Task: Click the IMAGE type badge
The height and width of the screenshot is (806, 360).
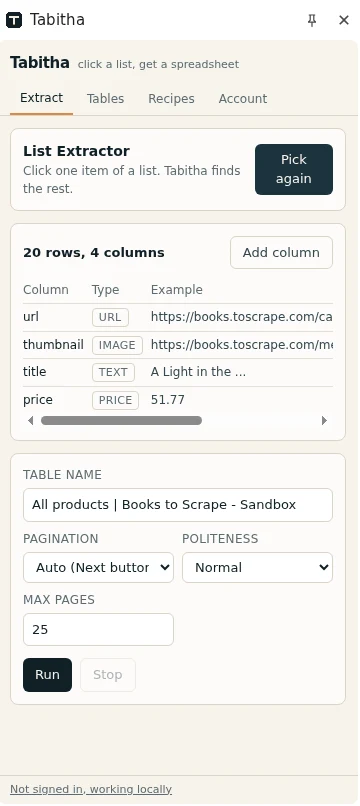Action: pos(117,345)
